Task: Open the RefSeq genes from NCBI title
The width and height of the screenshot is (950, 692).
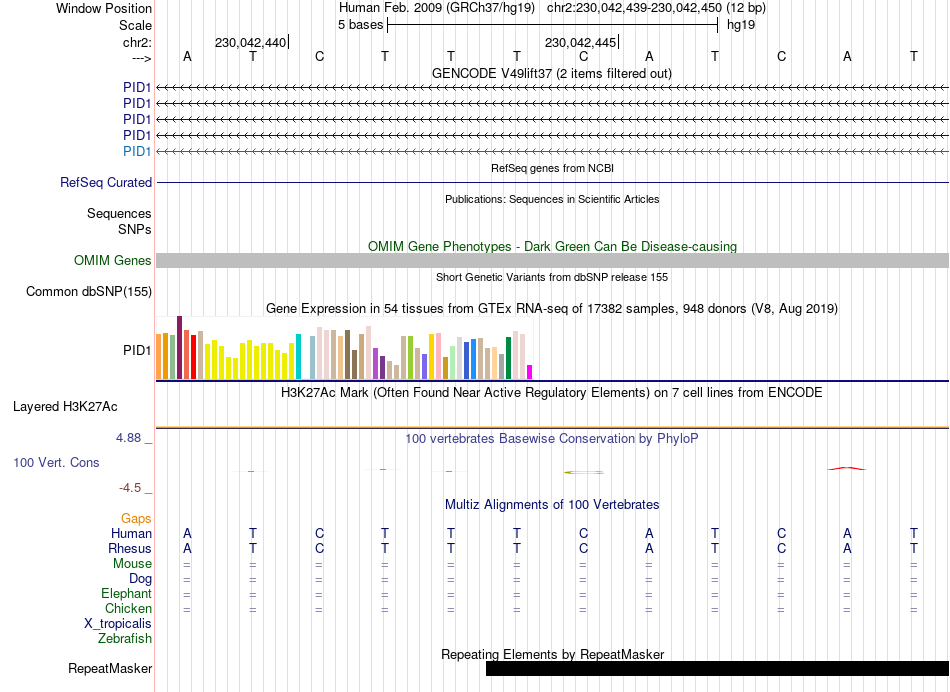Action: pos(552,168)
